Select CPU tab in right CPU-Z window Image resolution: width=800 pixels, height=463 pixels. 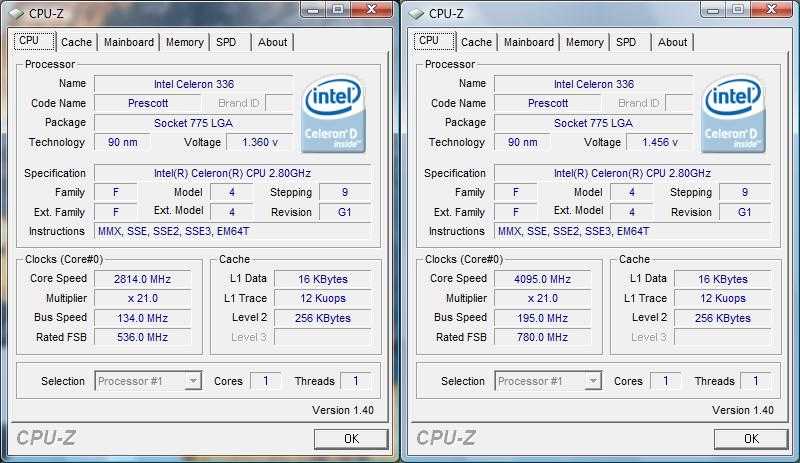[434, 41]
